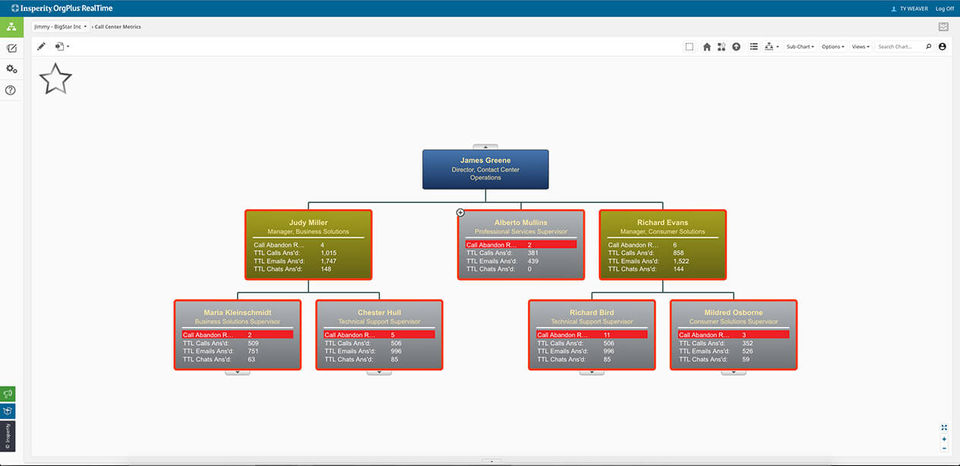This screenshot has width=960, height=466.
Task: Click Richard Evans' TTL Emails value 1,522
Action: (x=683, y=261)
